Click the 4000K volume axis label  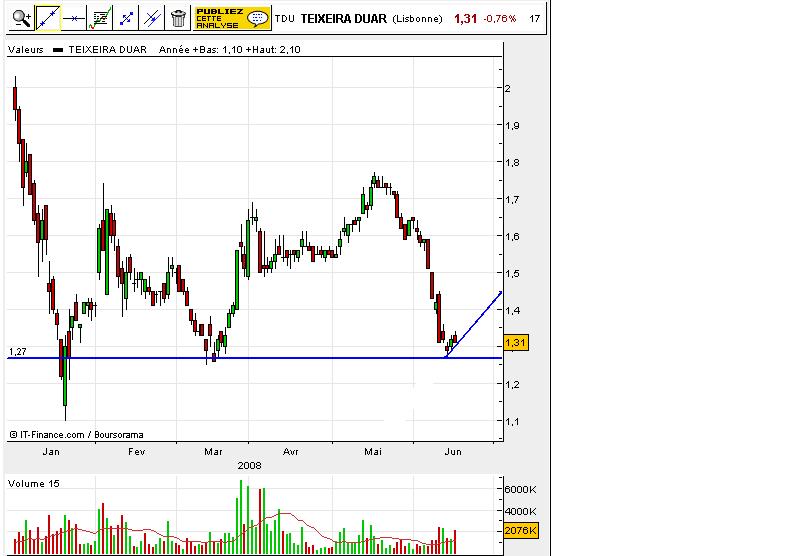click(x=520, y=511)
